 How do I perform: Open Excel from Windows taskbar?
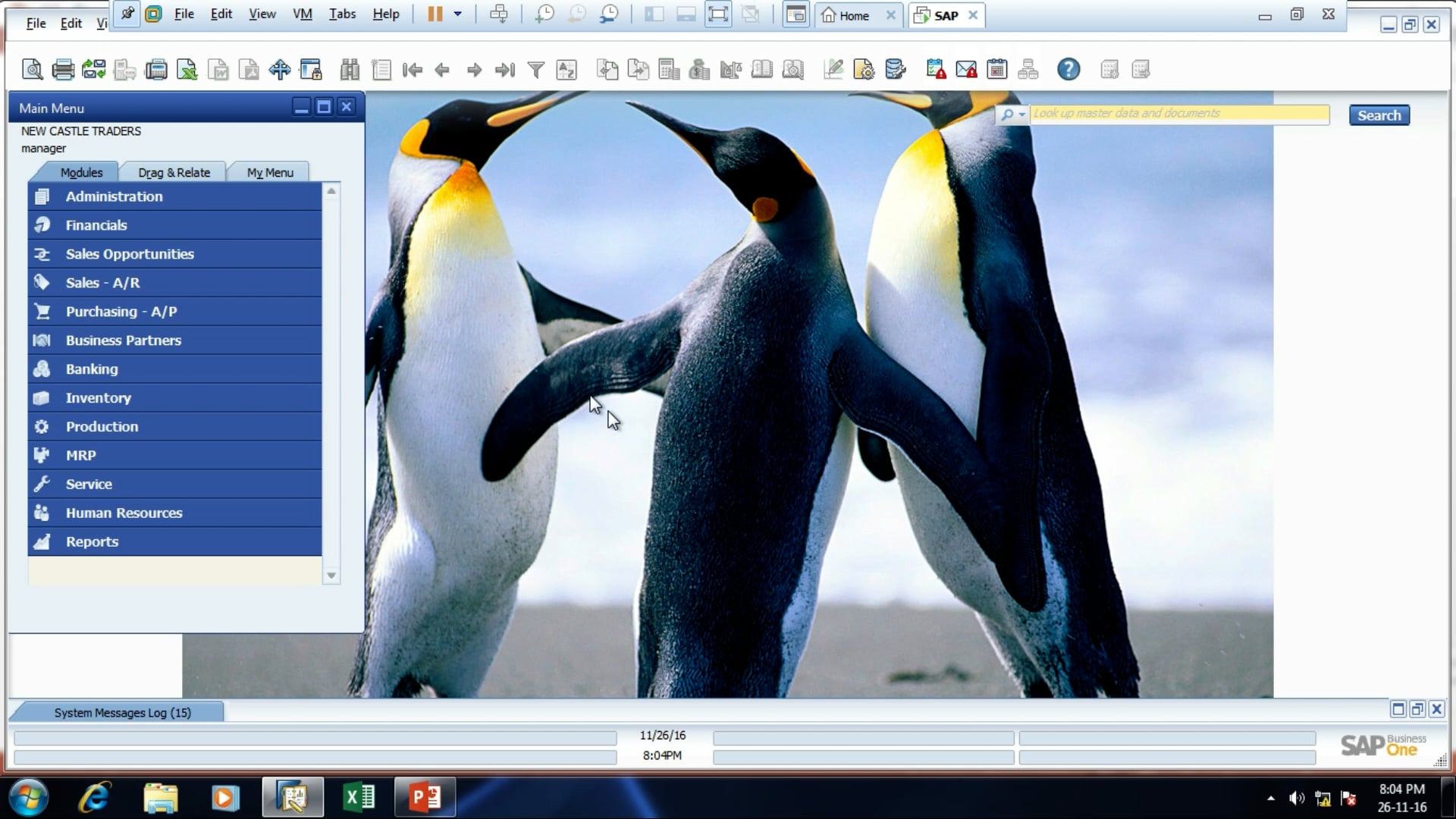point(359,797)
